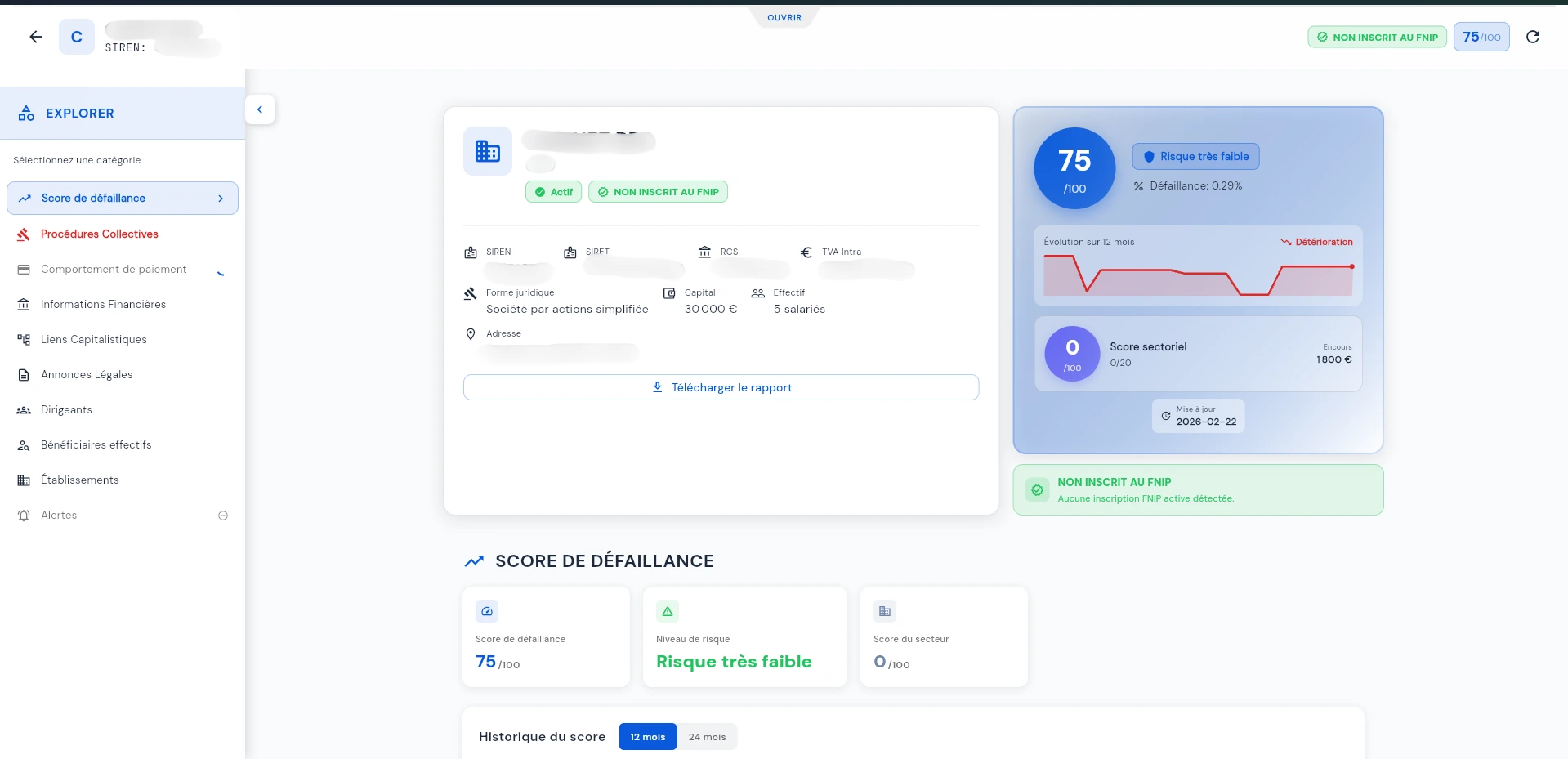
Task: Click the 75/100 score badge in header
Action: [1481, 37]
